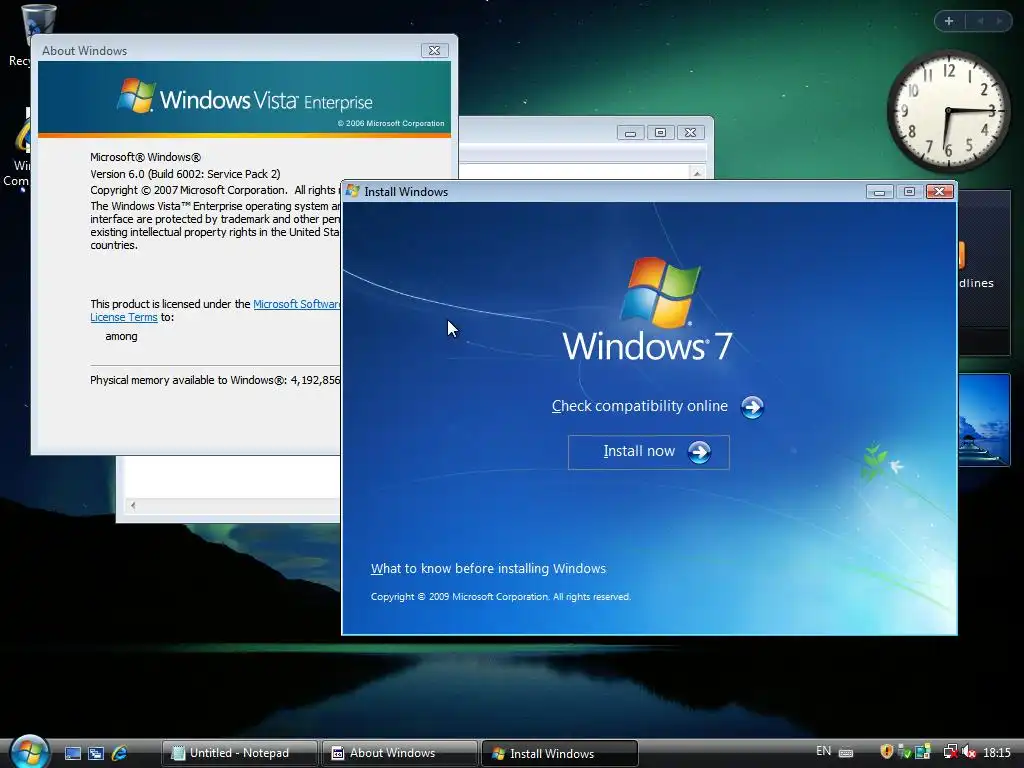
Task: Click the Physical memory available line
Action: (216, 380)
